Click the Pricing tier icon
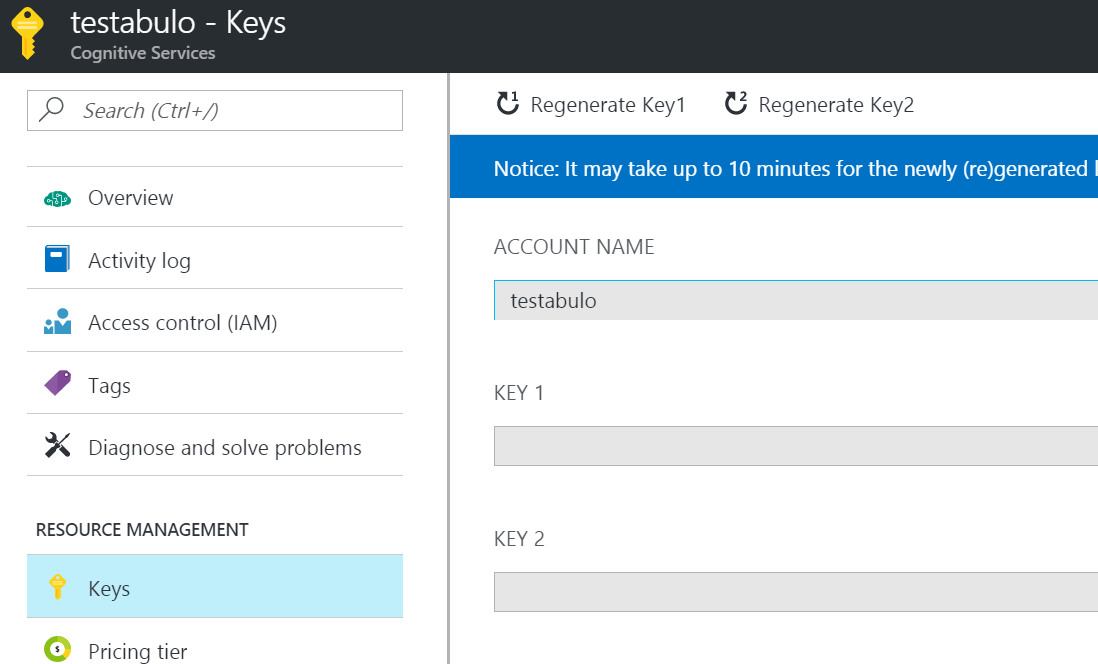1098x664 pixels. [57, 649]
